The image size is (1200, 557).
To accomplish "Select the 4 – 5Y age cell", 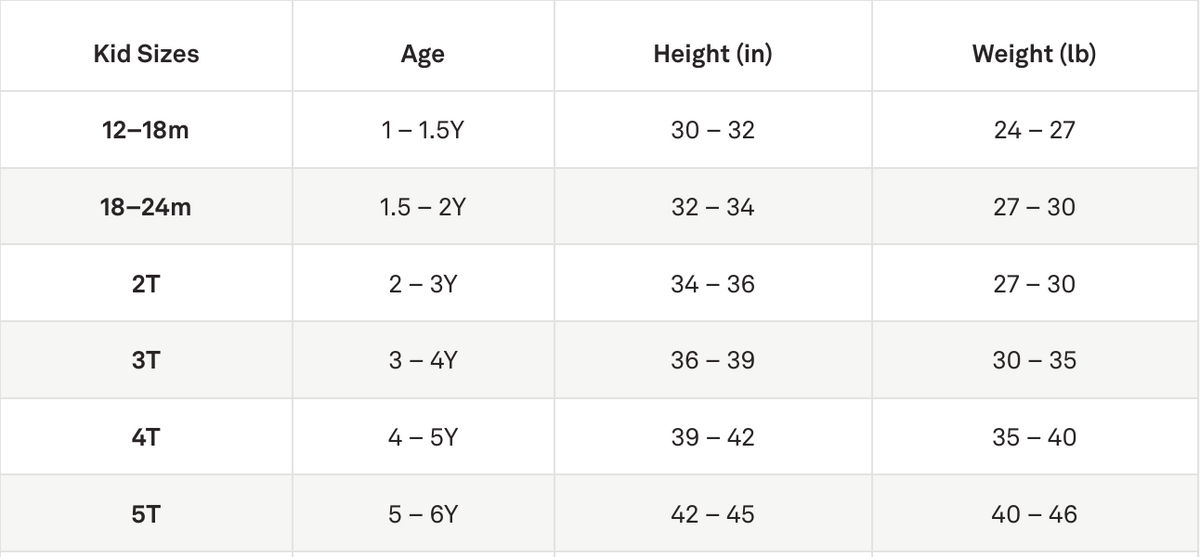I will 423,437.
